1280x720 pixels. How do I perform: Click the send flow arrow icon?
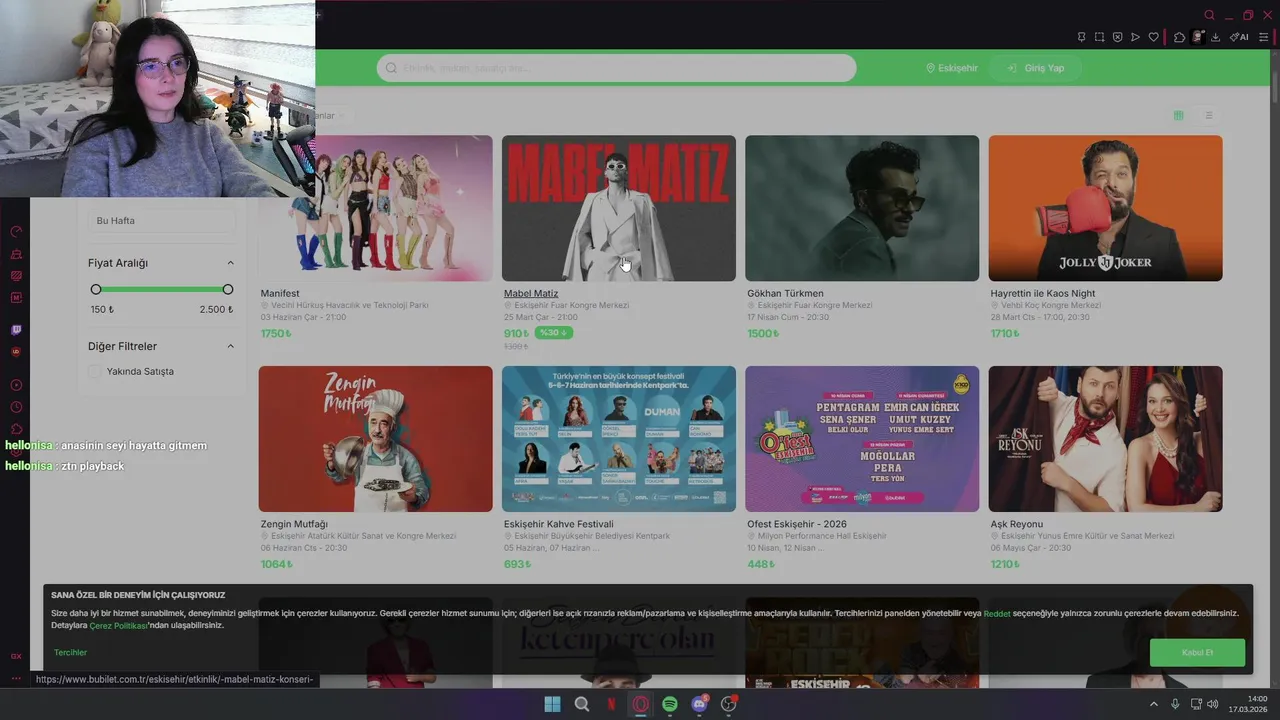[x=1135, y=37]
